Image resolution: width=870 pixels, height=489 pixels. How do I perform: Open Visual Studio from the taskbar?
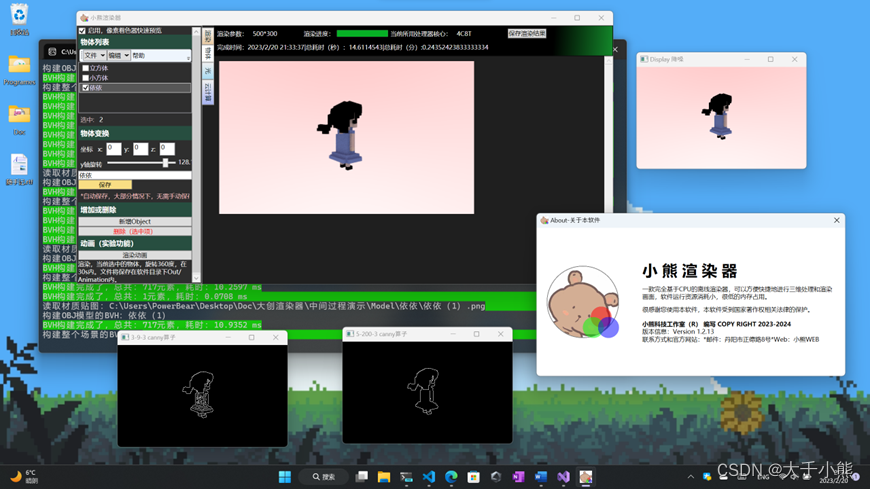pyautogui.click(x=563, y=477)
